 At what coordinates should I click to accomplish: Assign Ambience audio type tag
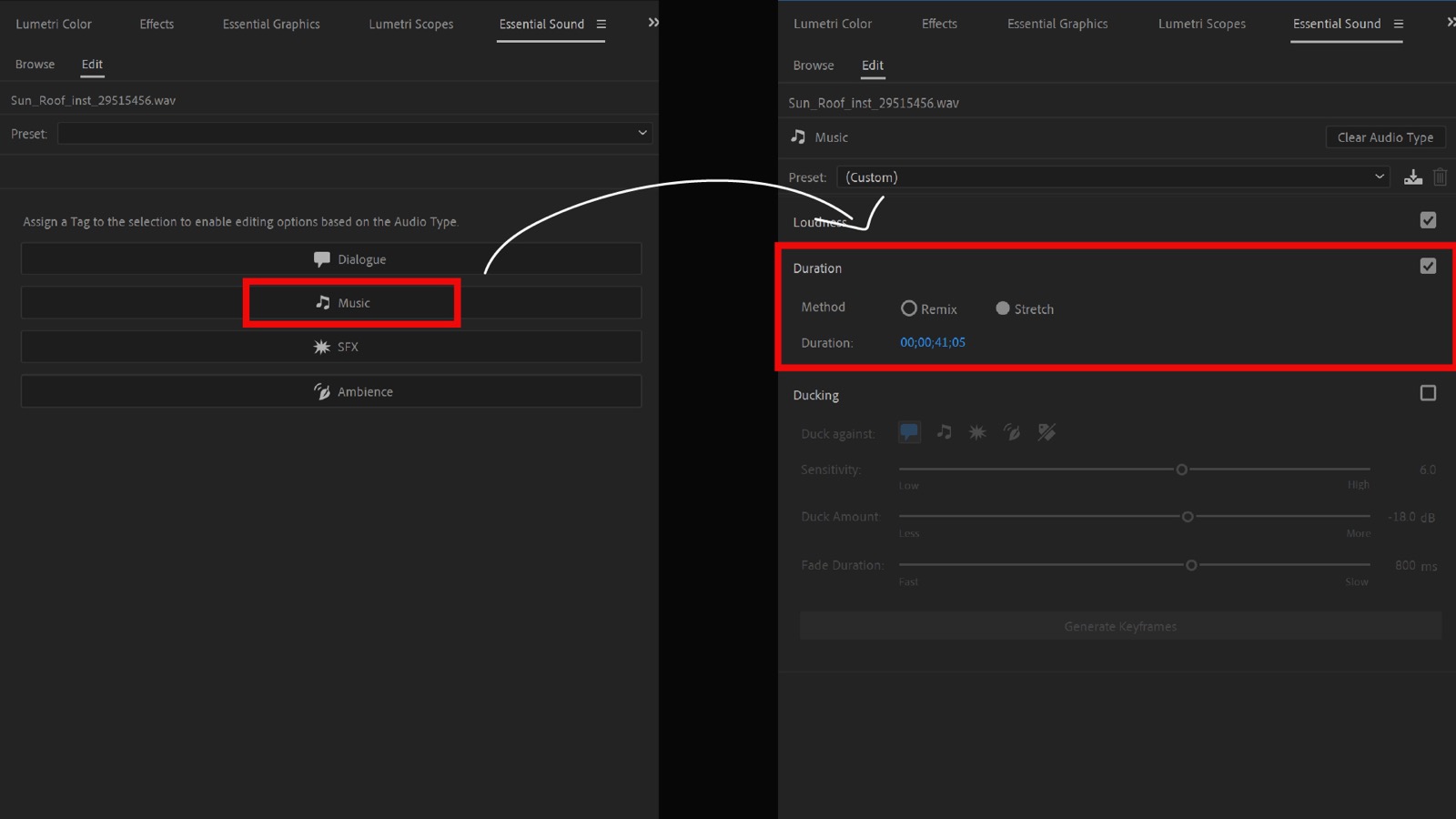coord(331,391)
